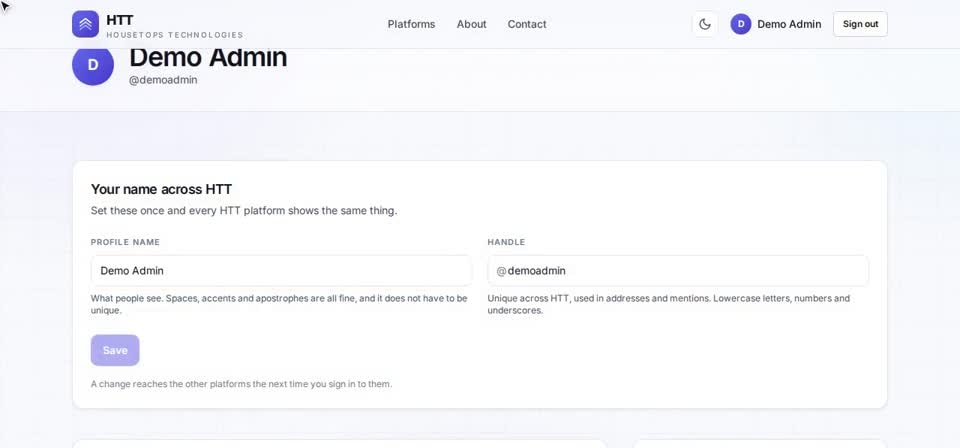This screenshot has height=448, width=960.
Task: Open the Platforms menu
Action: (x=411, y=24)
